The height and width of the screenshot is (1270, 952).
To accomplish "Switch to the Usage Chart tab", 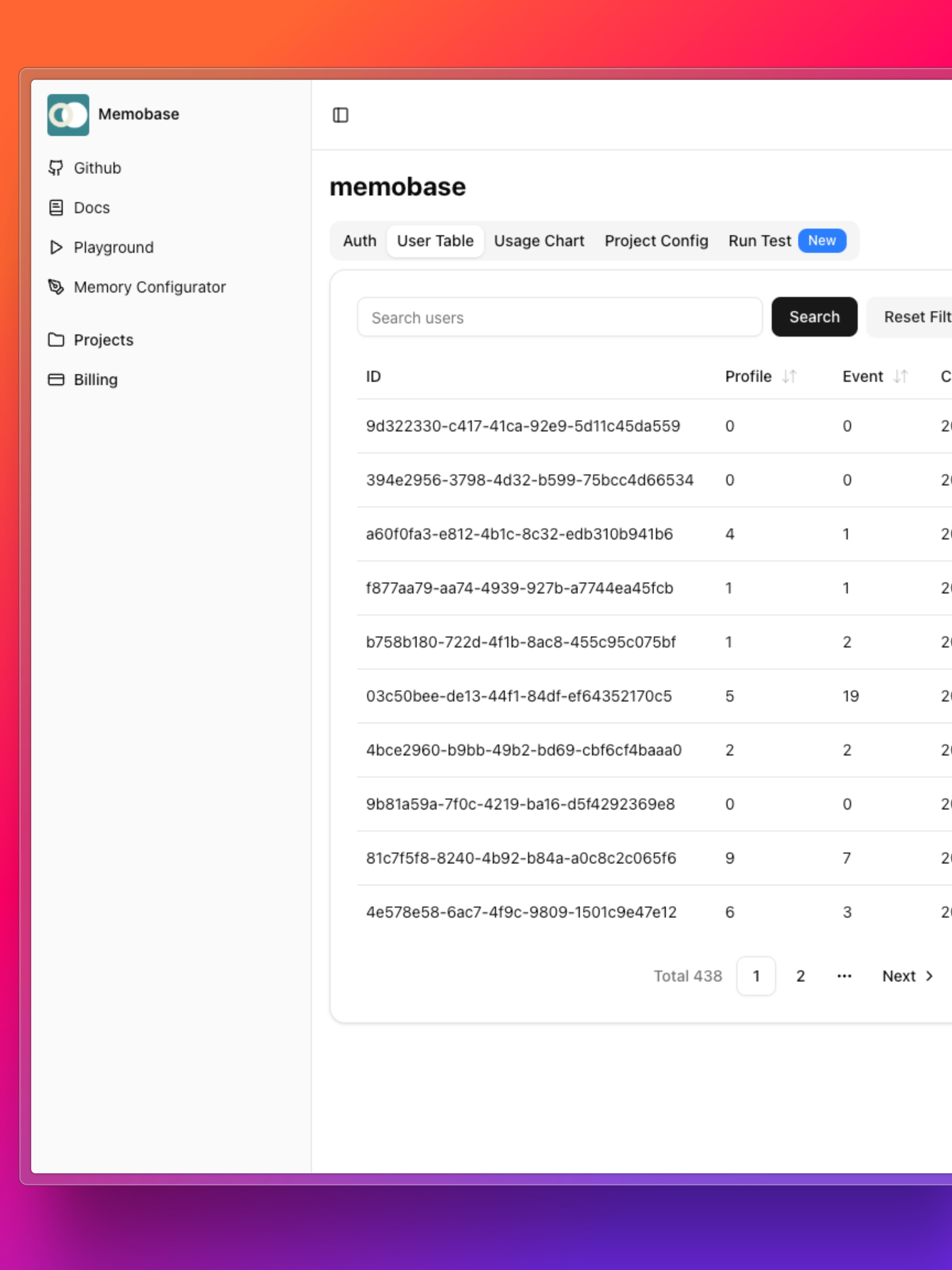I will (x=539, y=240).
